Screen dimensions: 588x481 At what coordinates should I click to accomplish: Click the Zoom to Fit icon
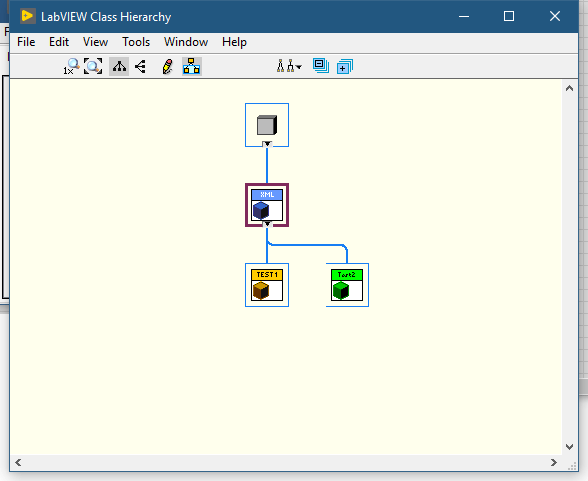tap(93, 67)
